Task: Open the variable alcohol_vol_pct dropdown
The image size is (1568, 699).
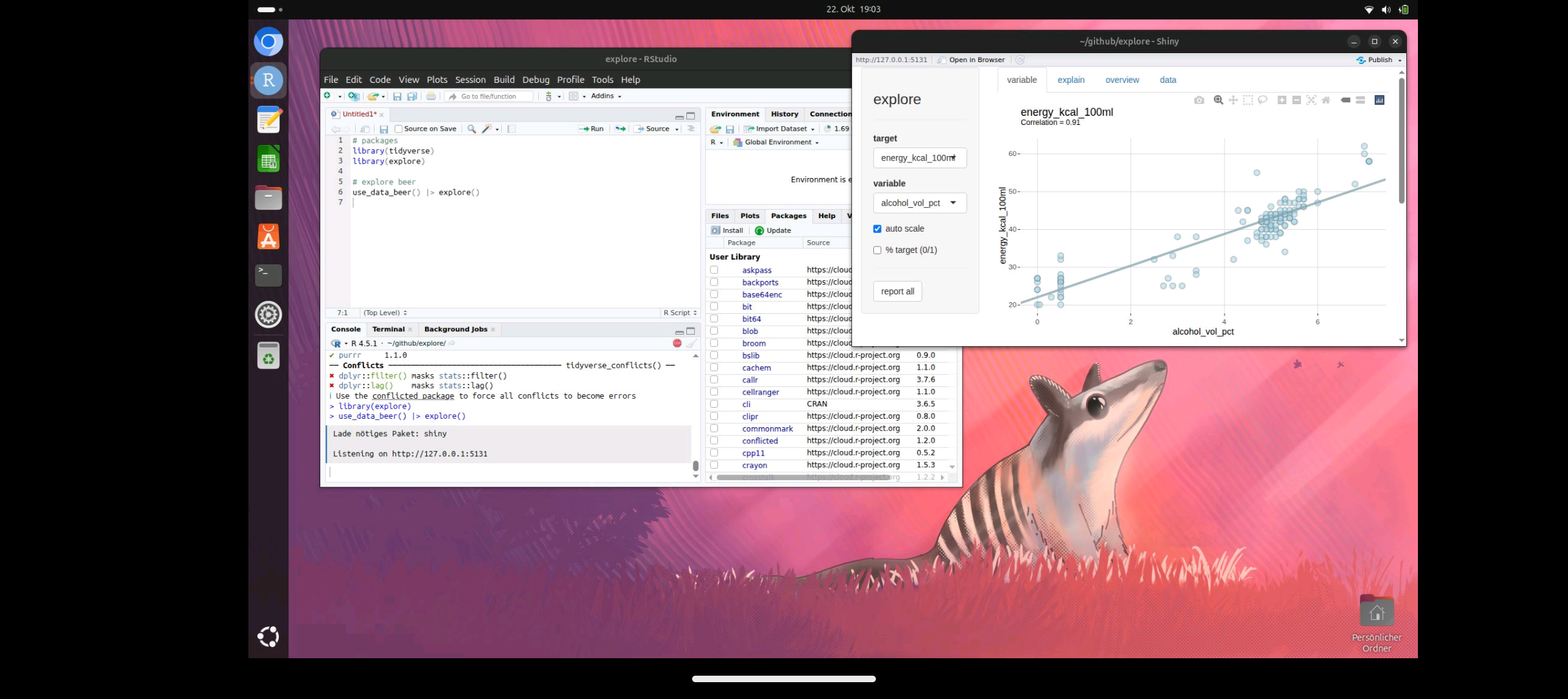Action: click(x=919, y=203)
